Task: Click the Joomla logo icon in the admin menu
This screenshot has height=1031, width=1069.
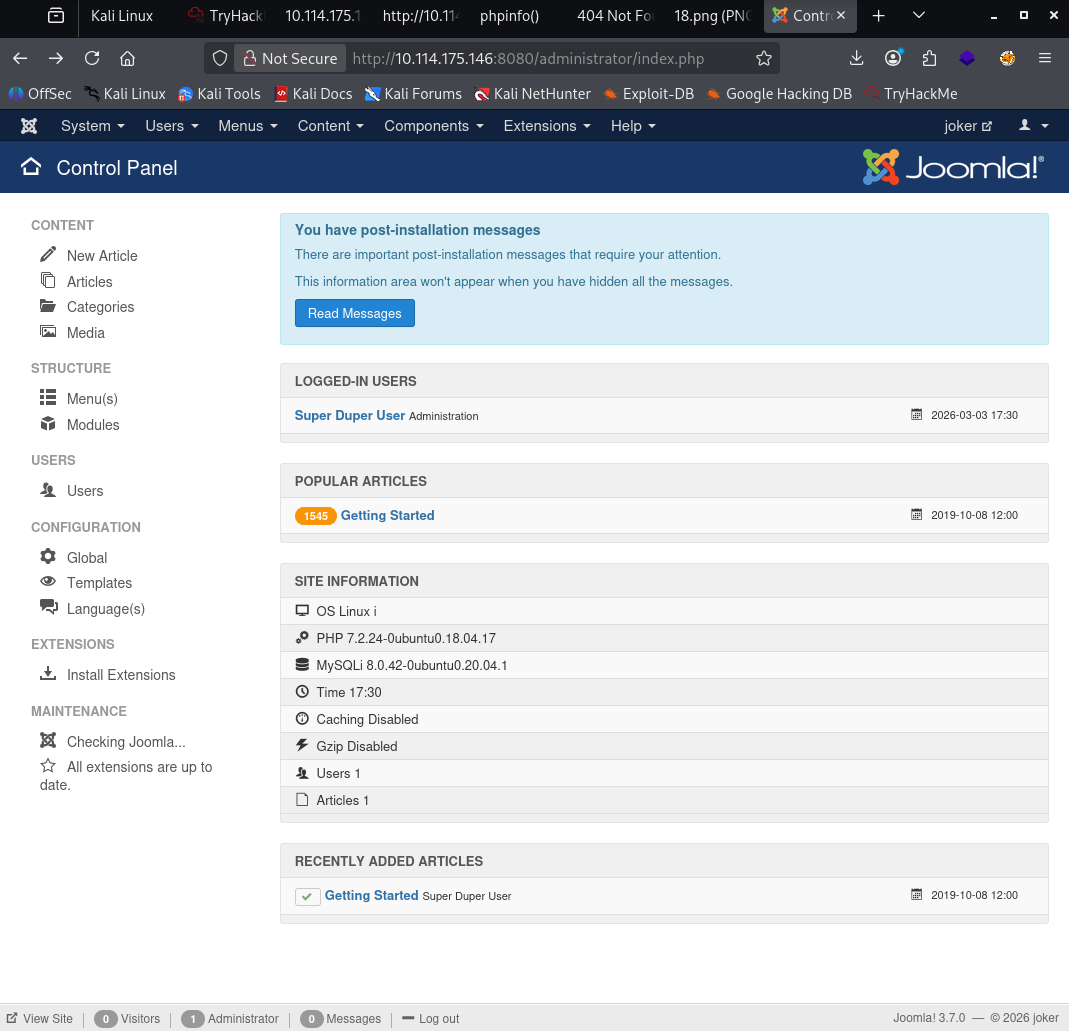Action: [29, 126]
